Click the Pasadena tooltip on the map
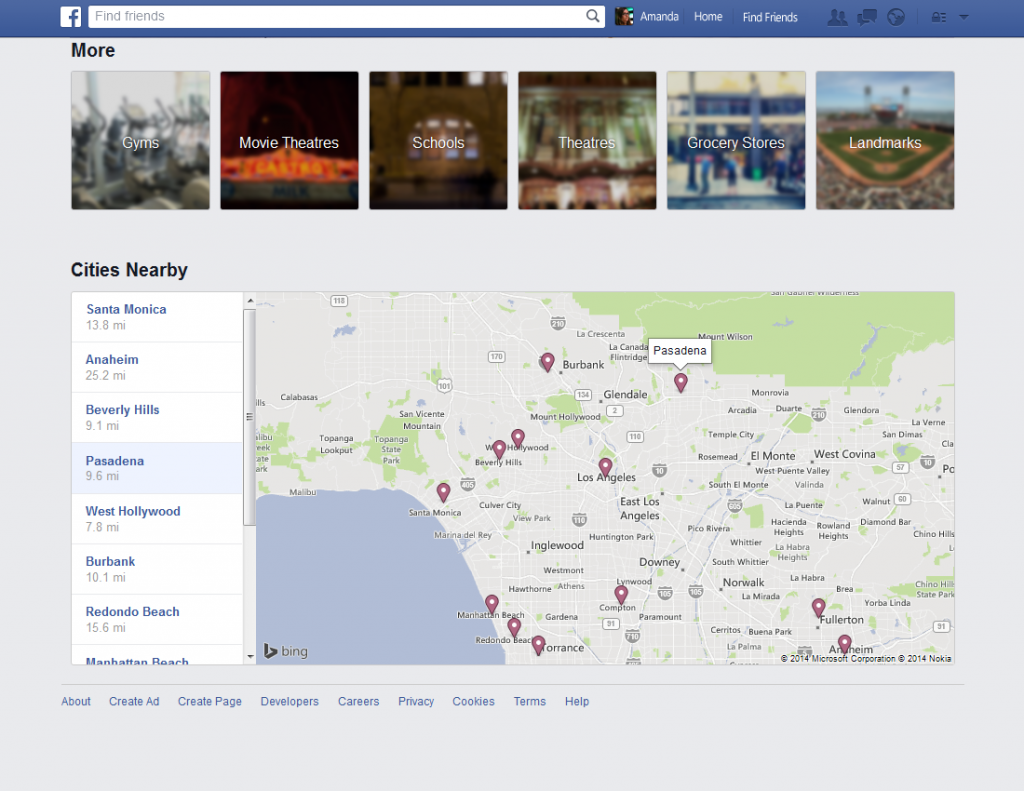Viewport: 1024px width, 791px height. 680,351
